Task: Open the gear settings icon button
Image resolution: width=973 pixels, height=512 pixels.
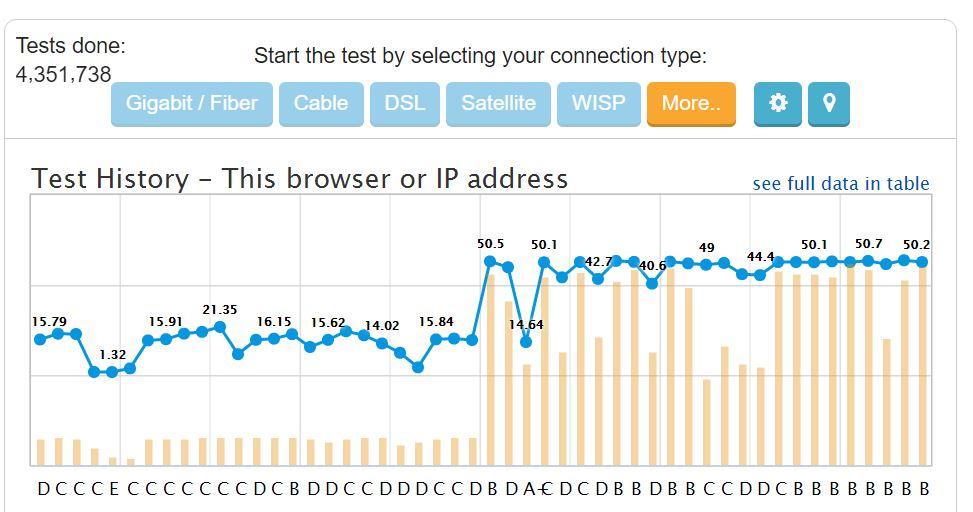Action: tap(778, 104)
